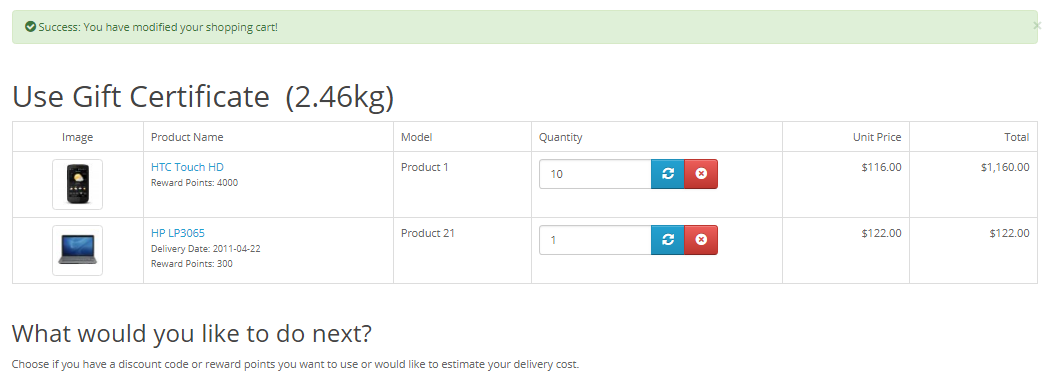Click the green success checkmark icon
The height and width of the screenshot is (381, 1052).
pos(30,27)
